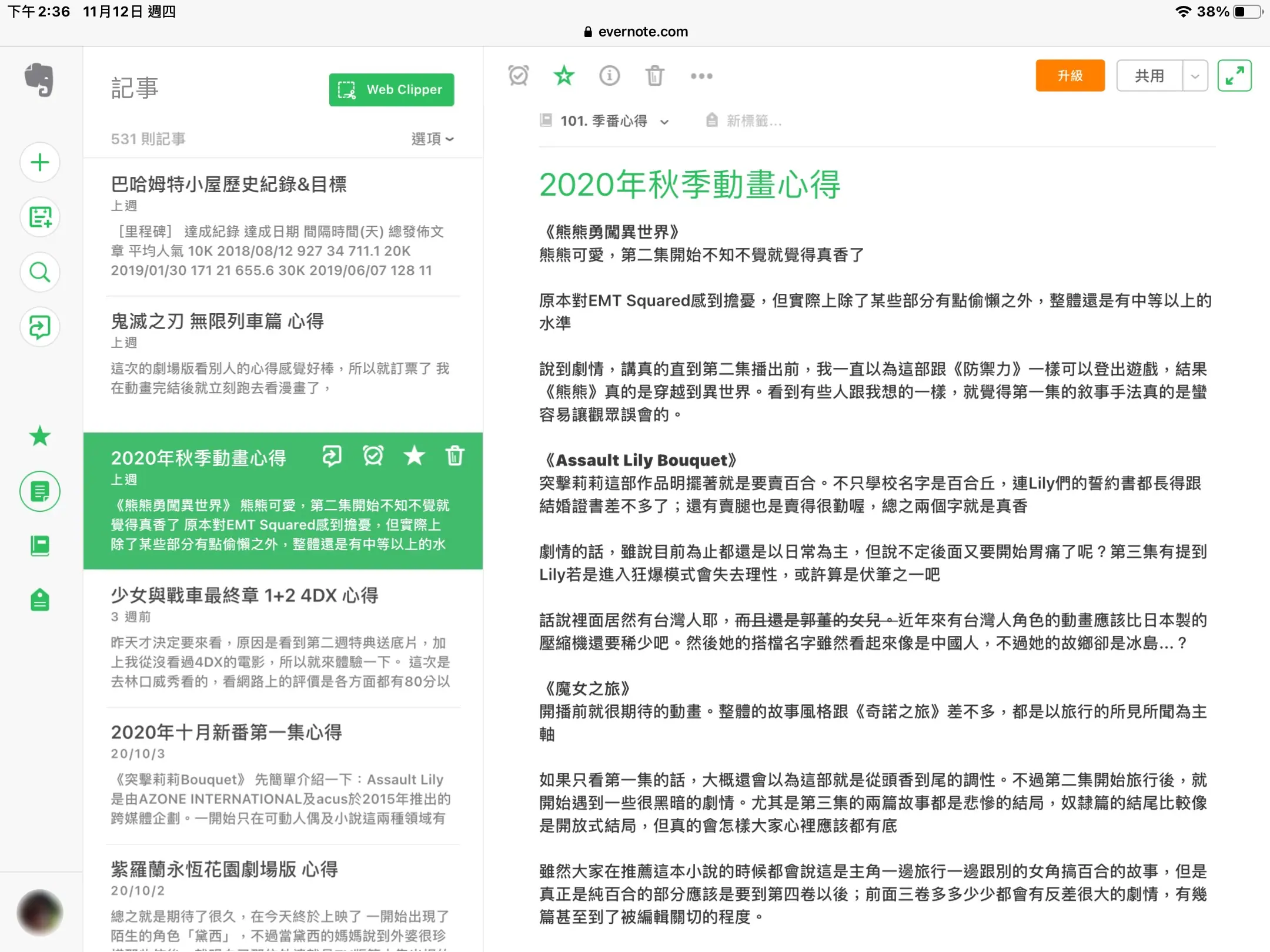Image resolution: width=1270 pixels, height=952 pixels.
Task: Add reminder from selected list row icon
Action: [x=373, y=455]
